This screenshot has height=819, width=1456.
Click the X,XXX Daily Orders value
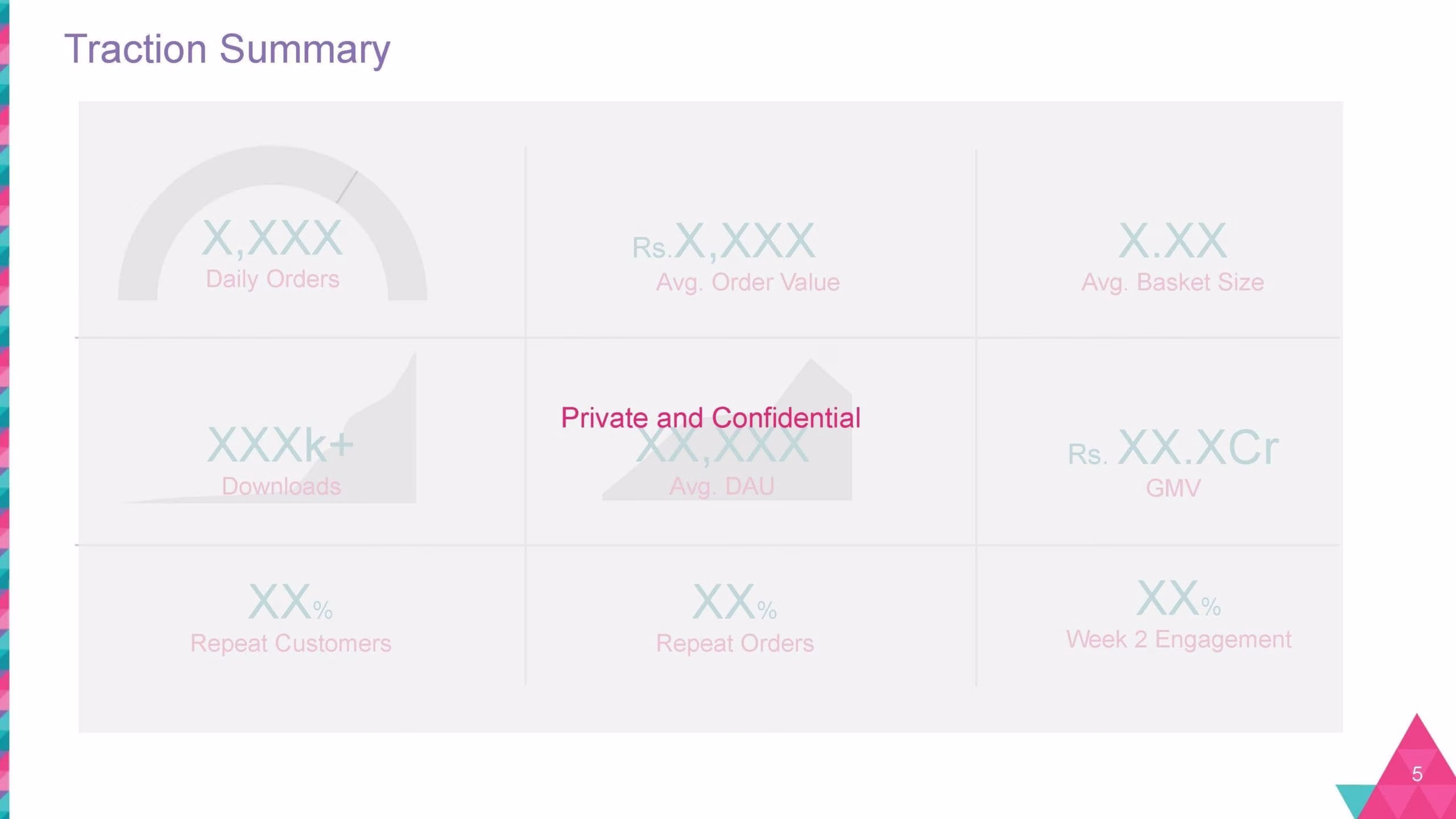point(272,238)
